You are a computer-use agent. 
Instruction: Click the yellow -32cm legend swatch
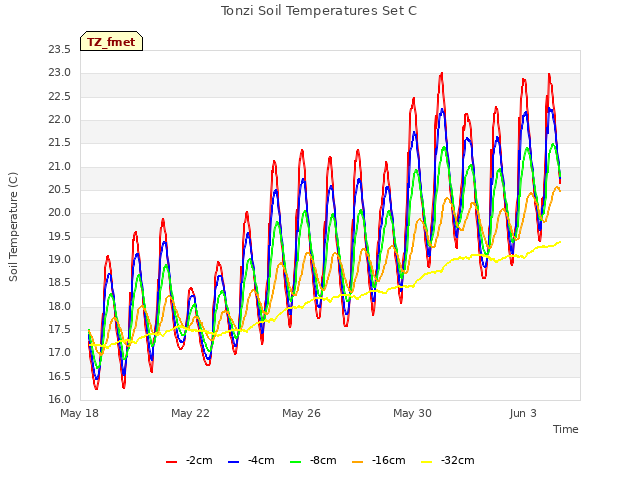coord(426,462)
